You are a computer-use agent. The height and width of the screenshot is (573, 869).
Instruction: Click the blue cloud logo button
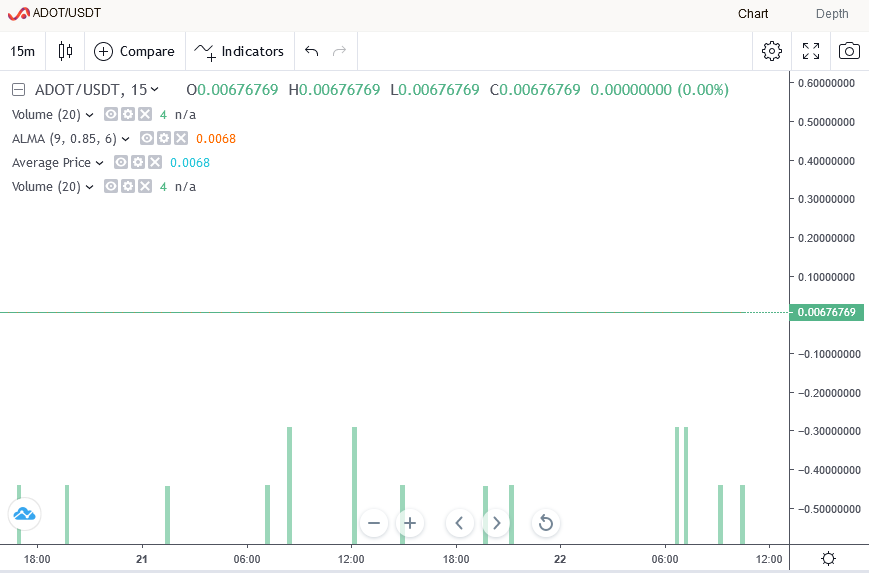24,514
